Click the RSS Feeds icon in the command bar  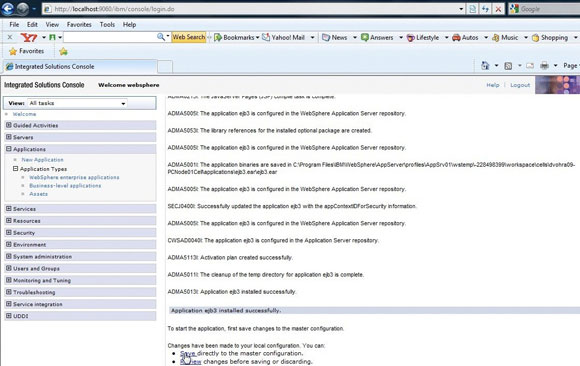coord(508,66)
